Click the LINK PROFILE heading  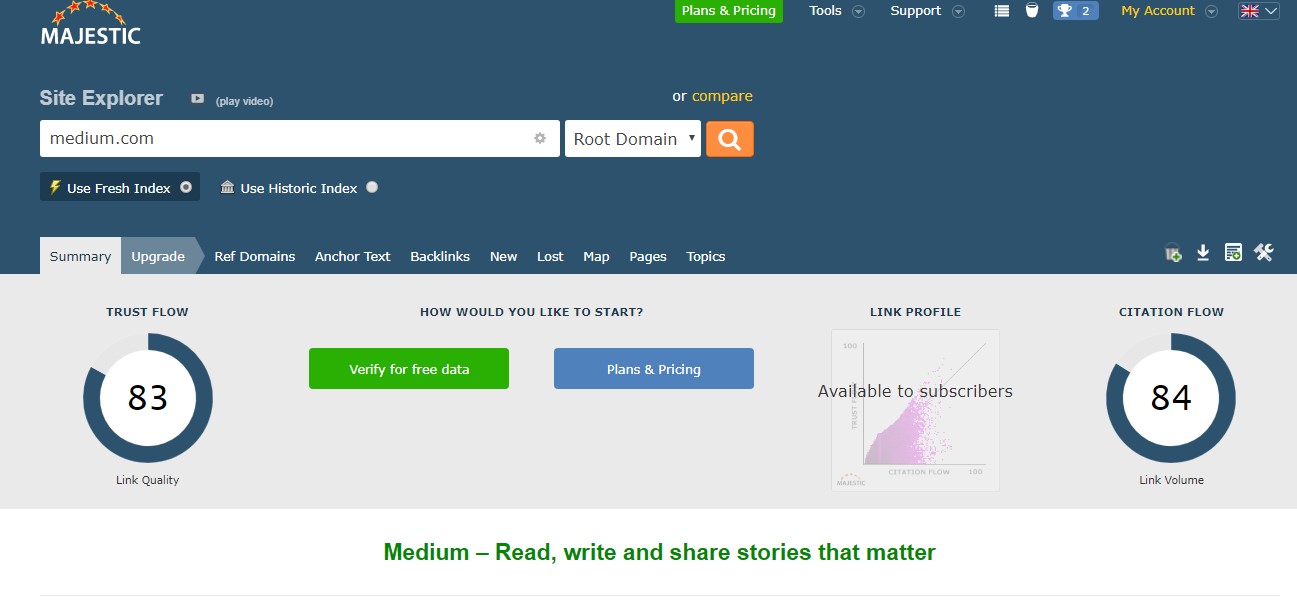pyautogui.click(x=915, y=312)
